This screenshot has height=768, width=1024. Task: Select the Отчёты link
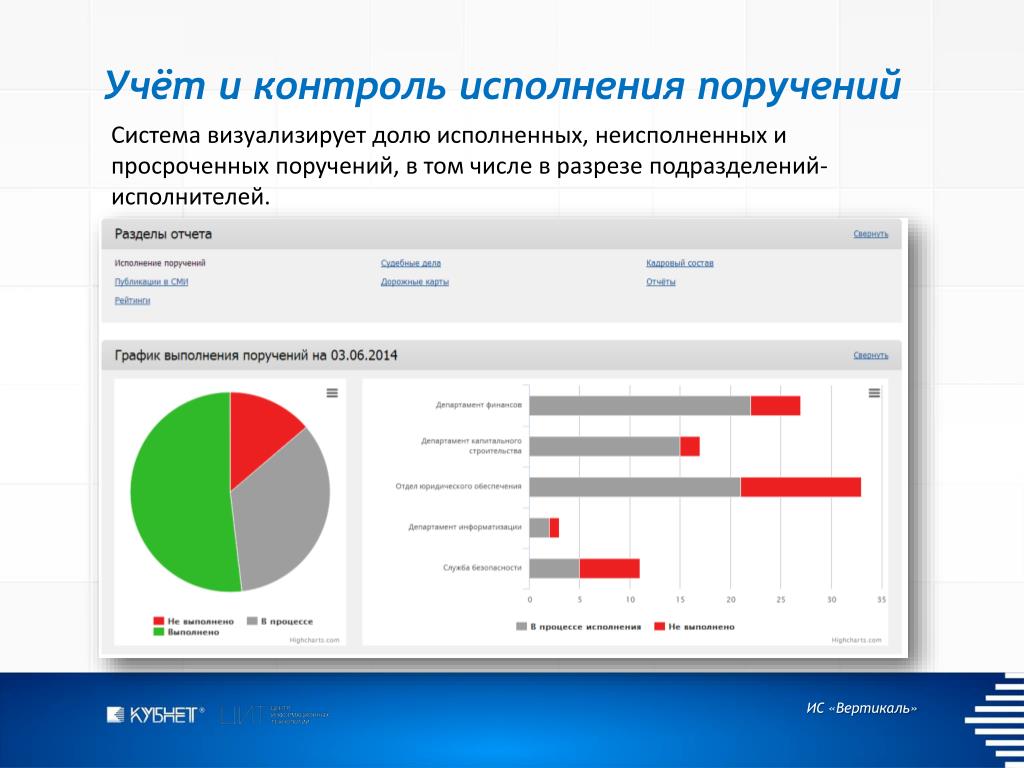tap(661, 282)
